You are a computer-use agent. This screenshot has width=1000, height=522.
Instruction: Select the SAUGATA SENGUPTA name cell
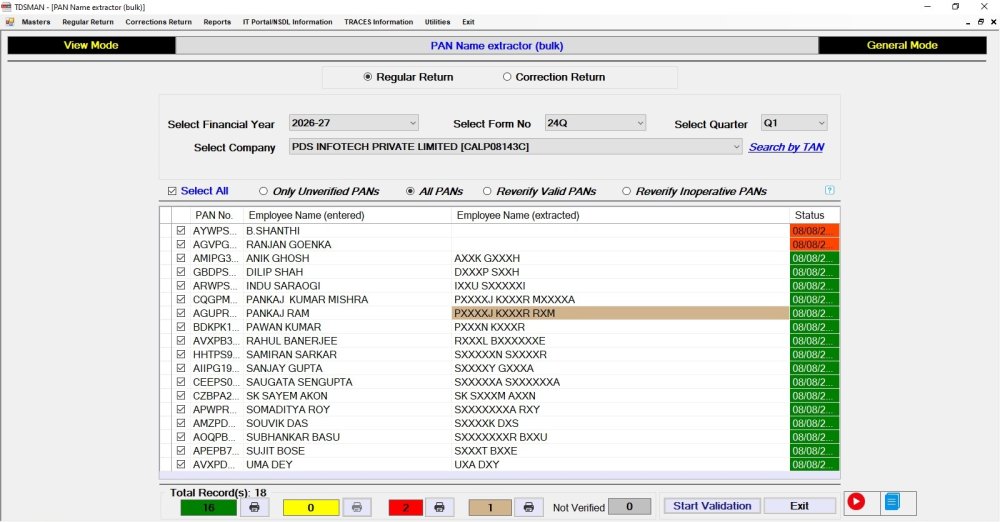click(347, 382)
